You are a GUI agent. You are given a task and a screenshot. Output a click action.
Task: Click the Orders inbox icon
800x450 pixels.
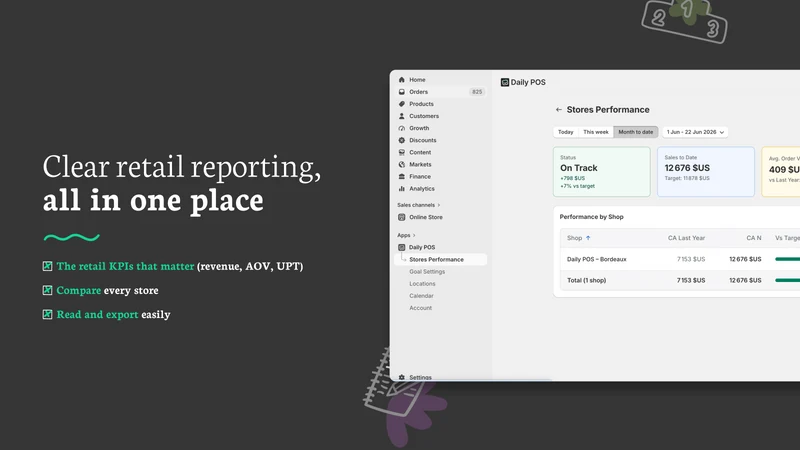coord(402,92)
